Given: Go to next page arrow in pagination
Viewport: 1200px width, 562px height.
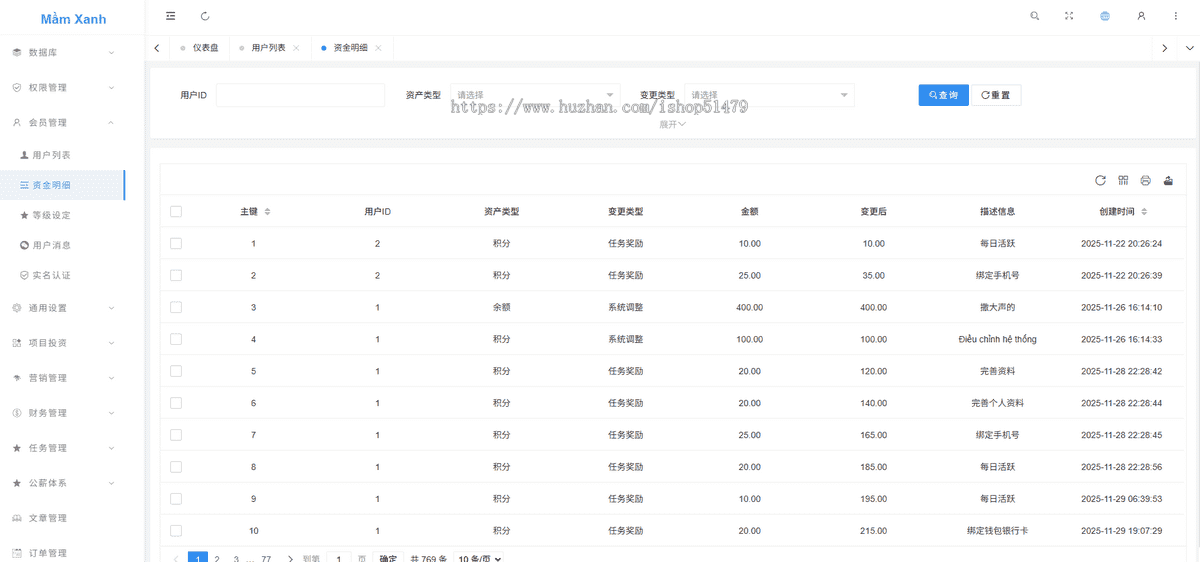Looking at the screenshot, I should 290,559.
